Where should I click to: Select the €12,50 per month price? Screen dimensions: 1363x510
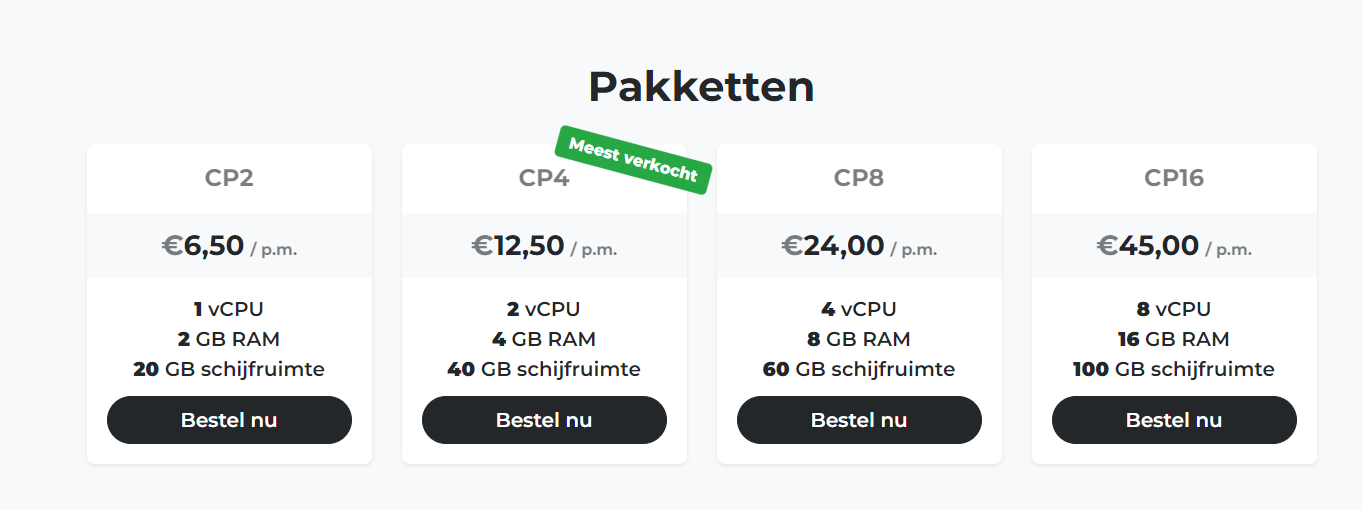pos(544,246)
